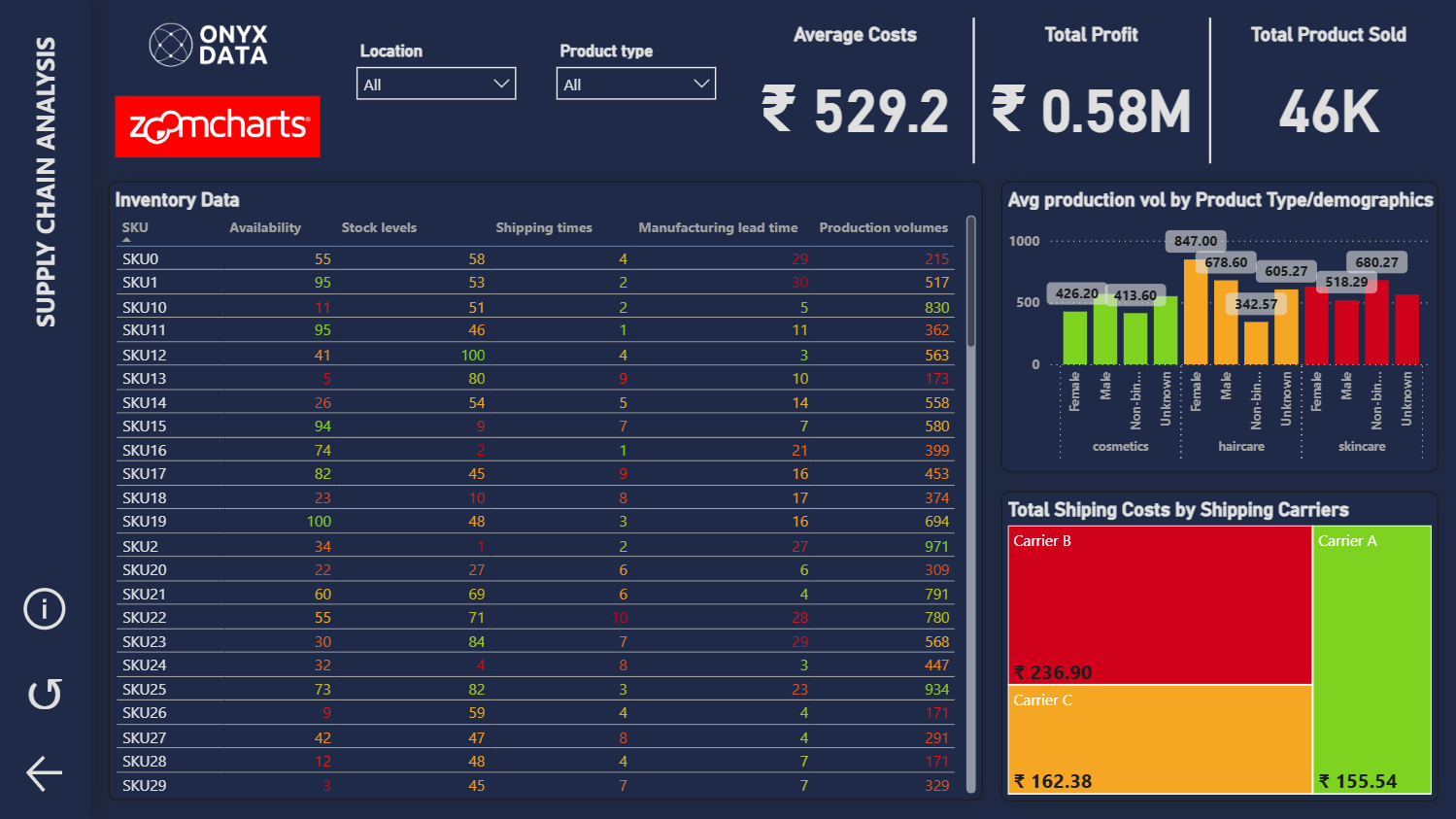The width and height of the screenshot is (1456, 819).
Task: Click the info icon in the sidebar
Action: click(45, 609)
